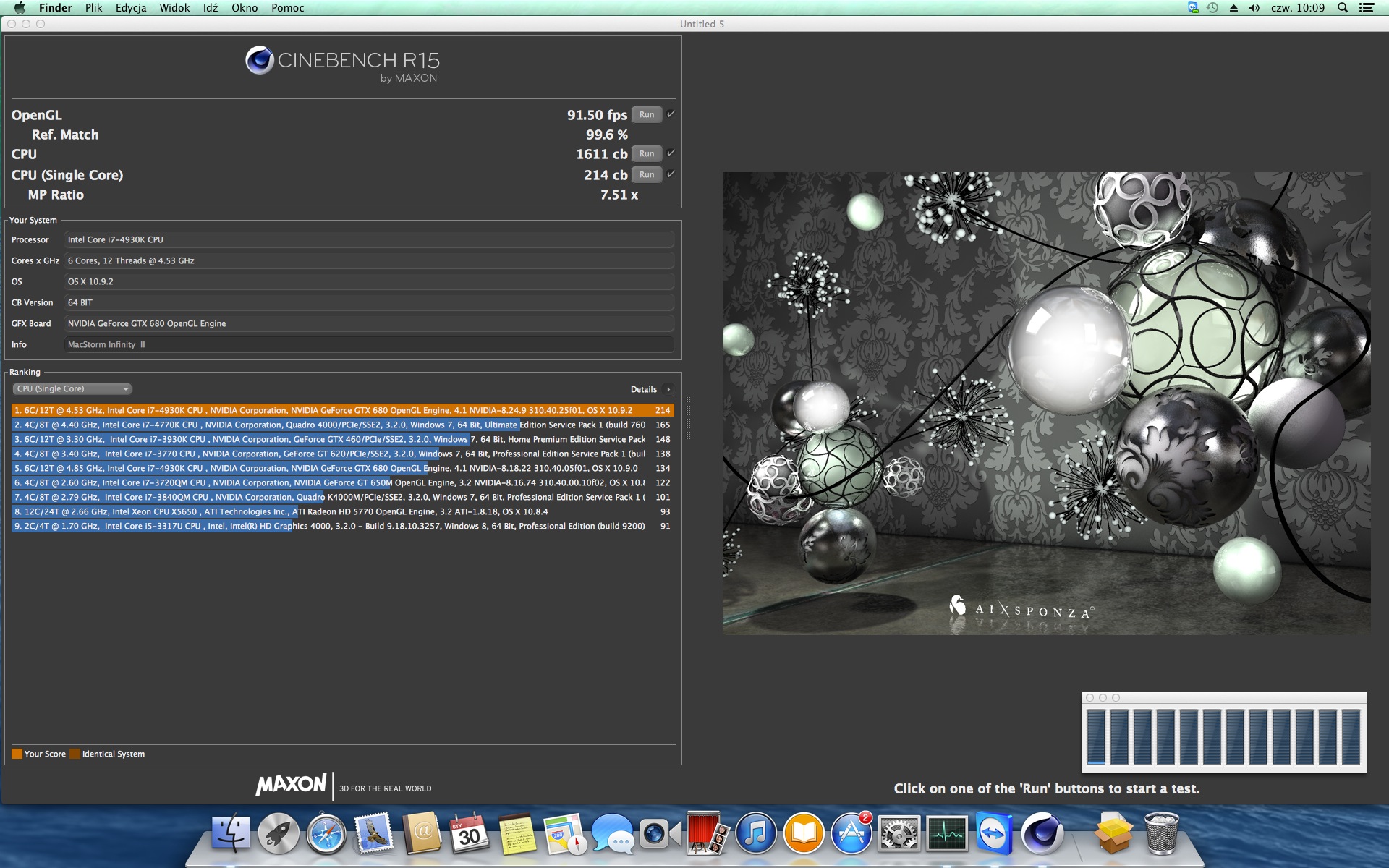Open Notification Center list icon
1389x868 pixels.
point(1367,8)
